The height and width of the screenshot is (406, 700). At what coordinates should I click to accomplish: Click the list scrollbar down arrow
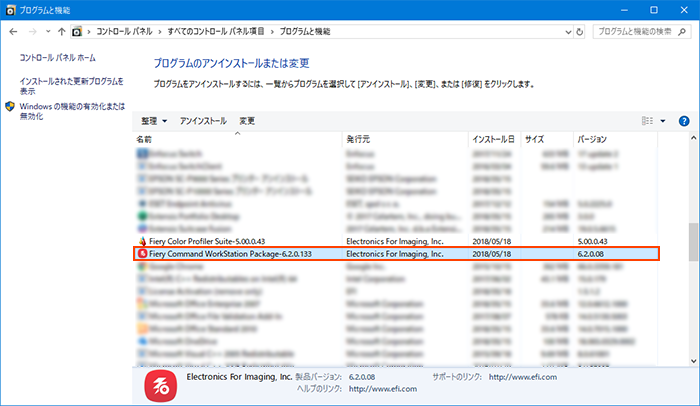[x=693, y=361]
